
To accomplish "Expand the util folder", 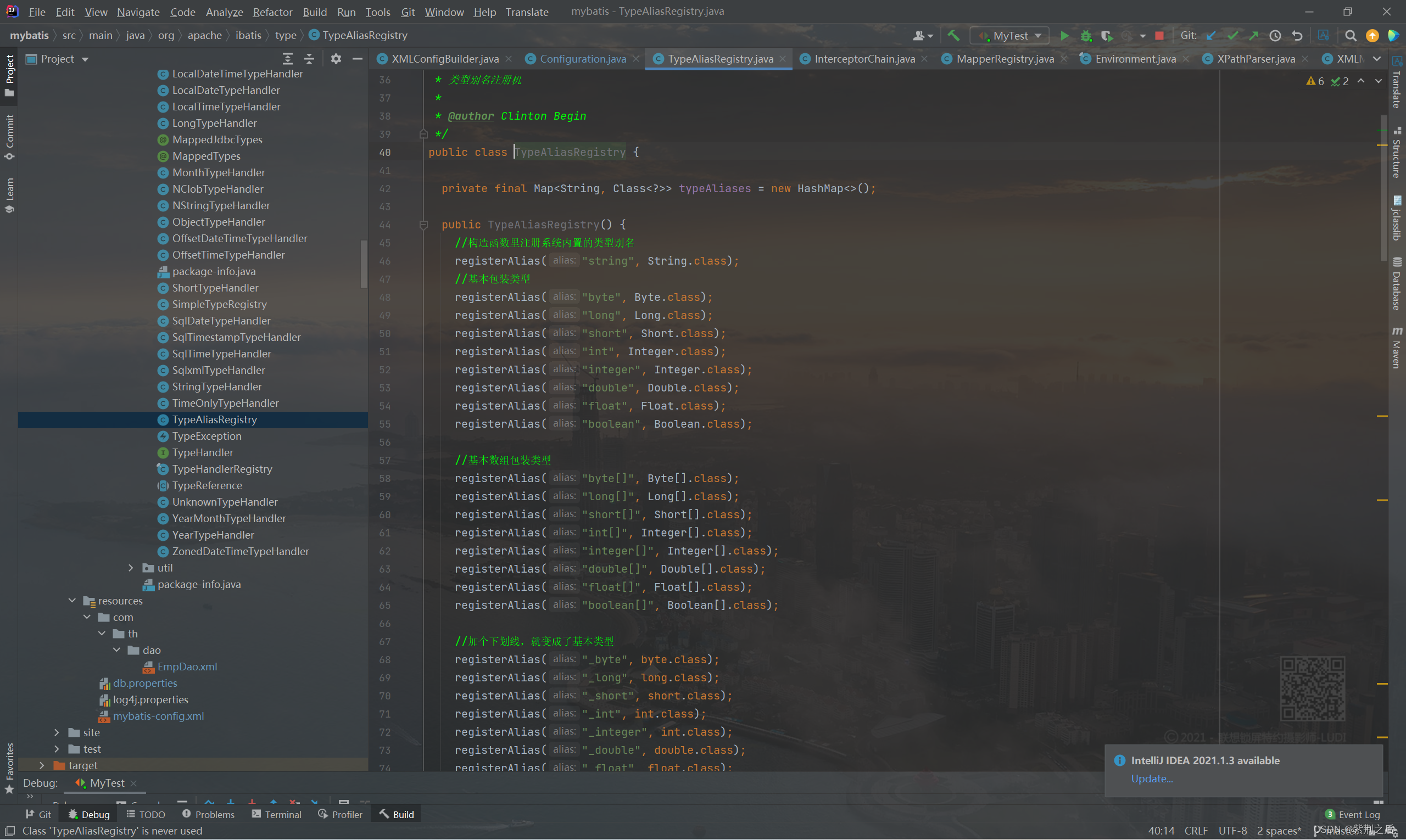I will (x=131, y=568).
